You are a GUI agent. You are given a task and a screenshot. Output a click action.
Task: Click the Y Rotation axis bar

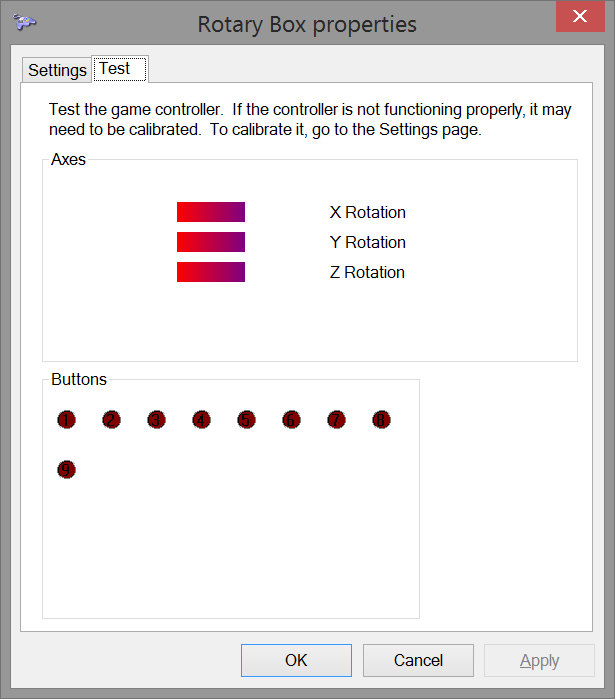click(x=211, y=242)
